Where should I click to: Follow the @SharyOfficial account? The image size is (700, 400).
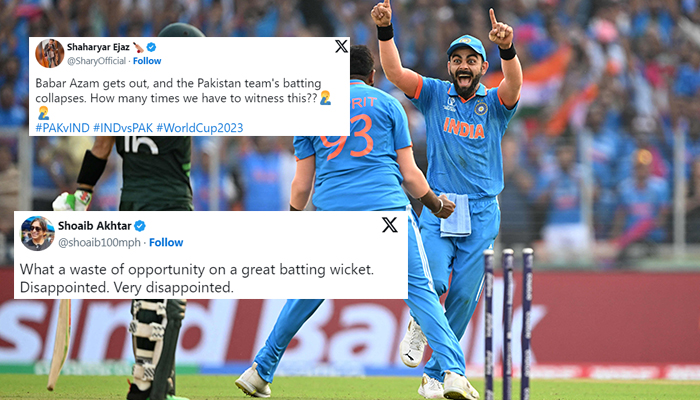tap(147, 61)
